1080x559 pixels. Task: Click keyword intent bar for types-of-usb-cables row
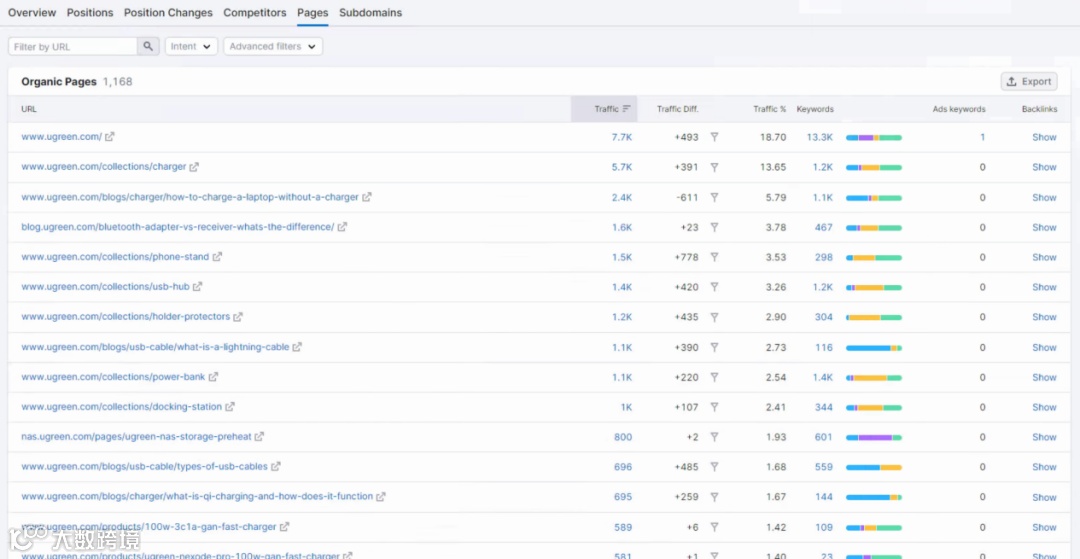[873, 467]
